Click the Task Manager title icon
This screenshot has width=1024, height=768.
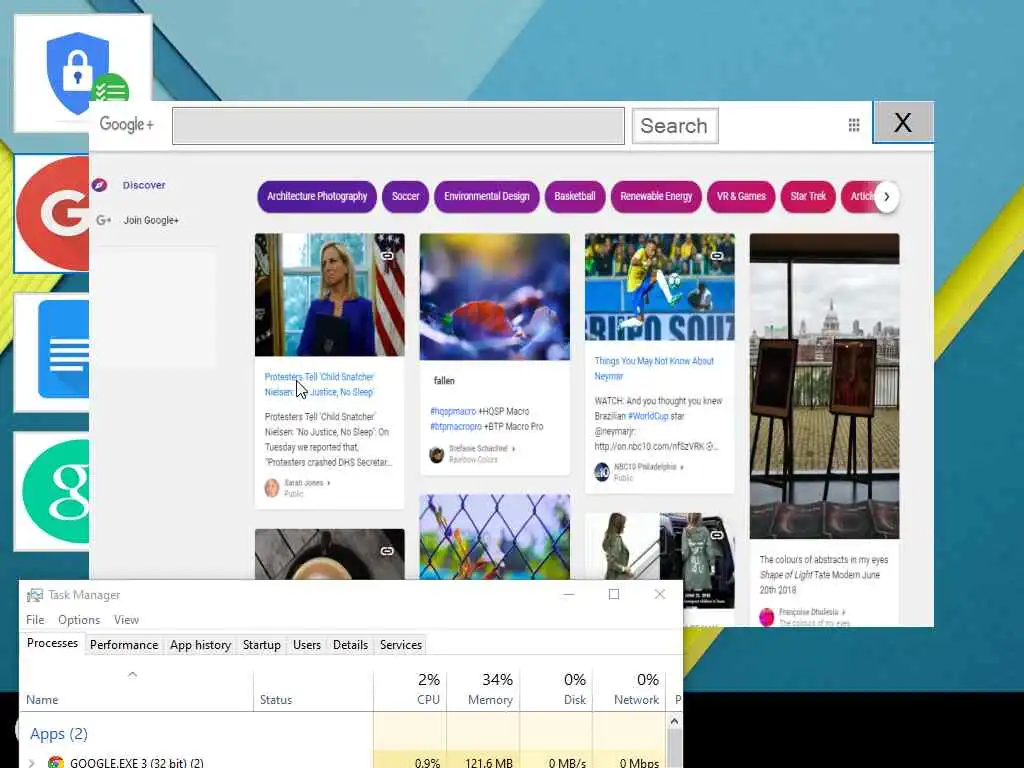coord(35,595)
